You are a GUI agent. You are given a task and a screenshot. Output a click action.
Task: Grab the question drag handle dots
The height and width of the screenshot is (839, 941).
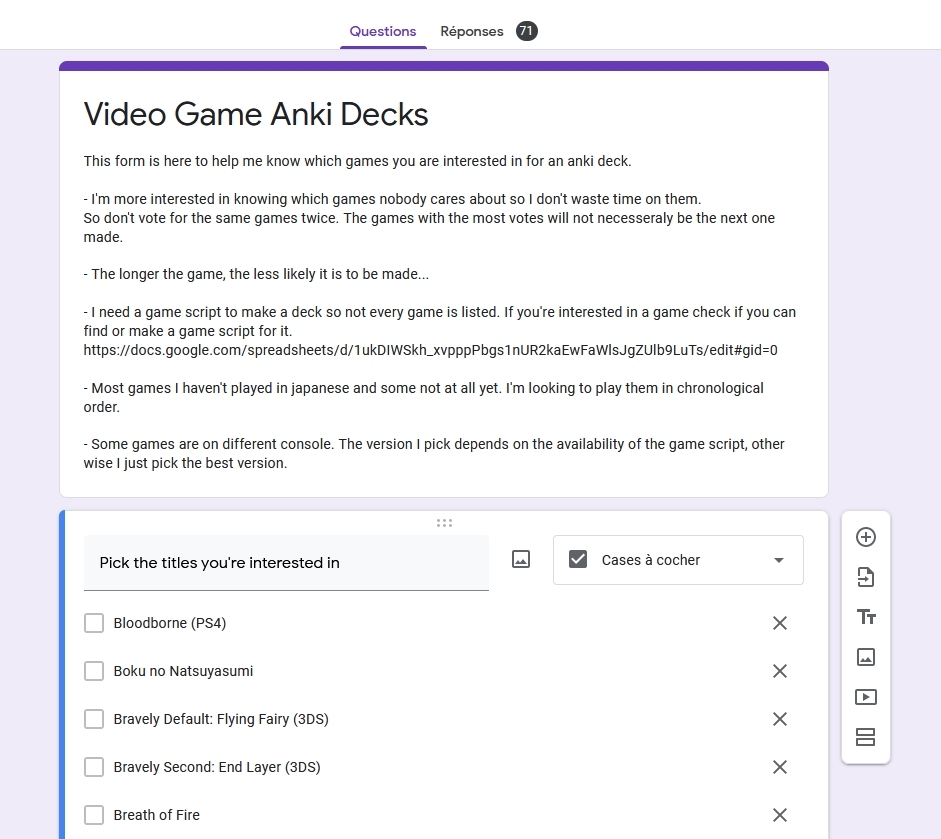444,523
